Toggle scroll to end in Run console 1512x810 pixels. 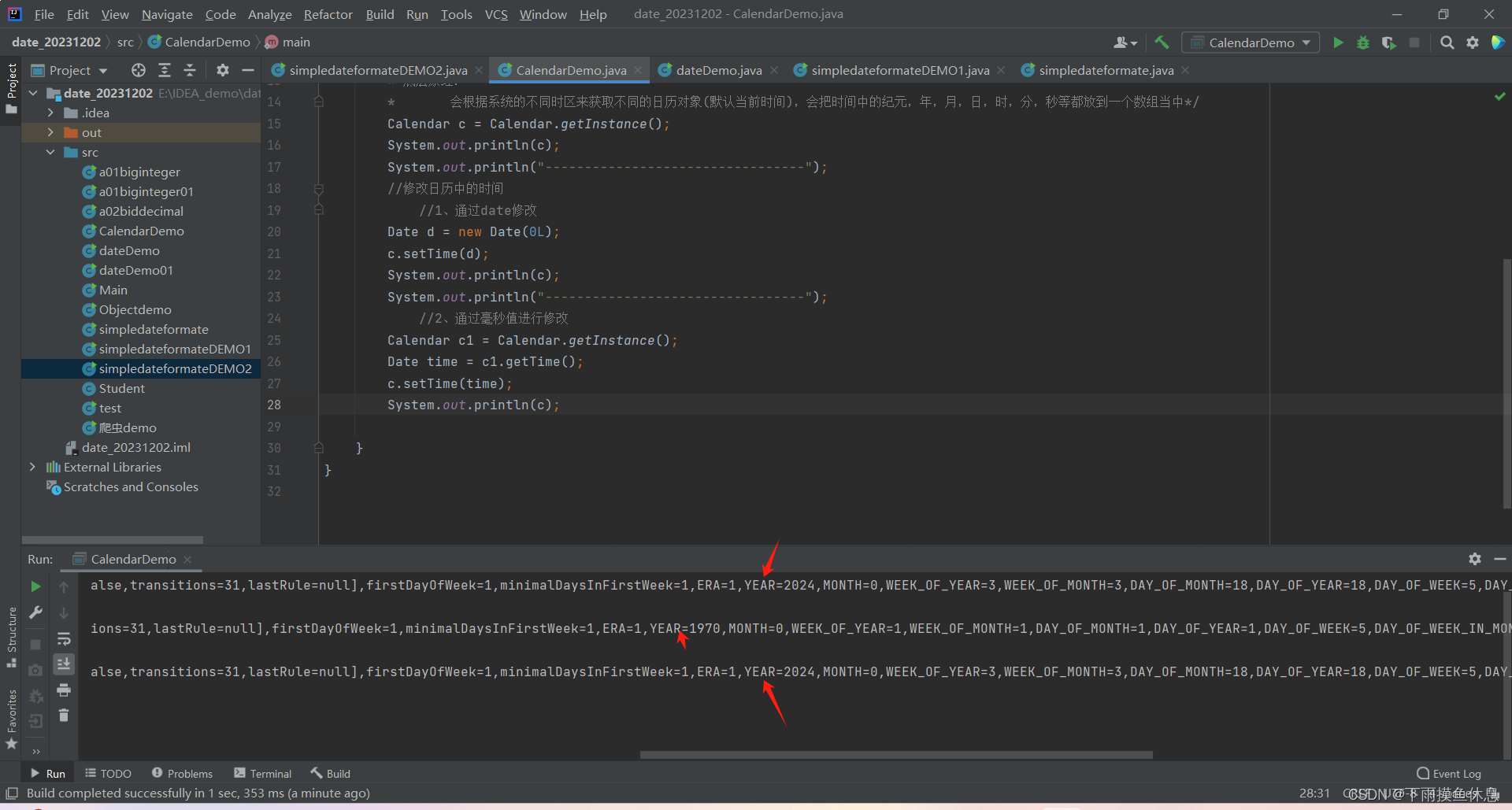[64, 664]
